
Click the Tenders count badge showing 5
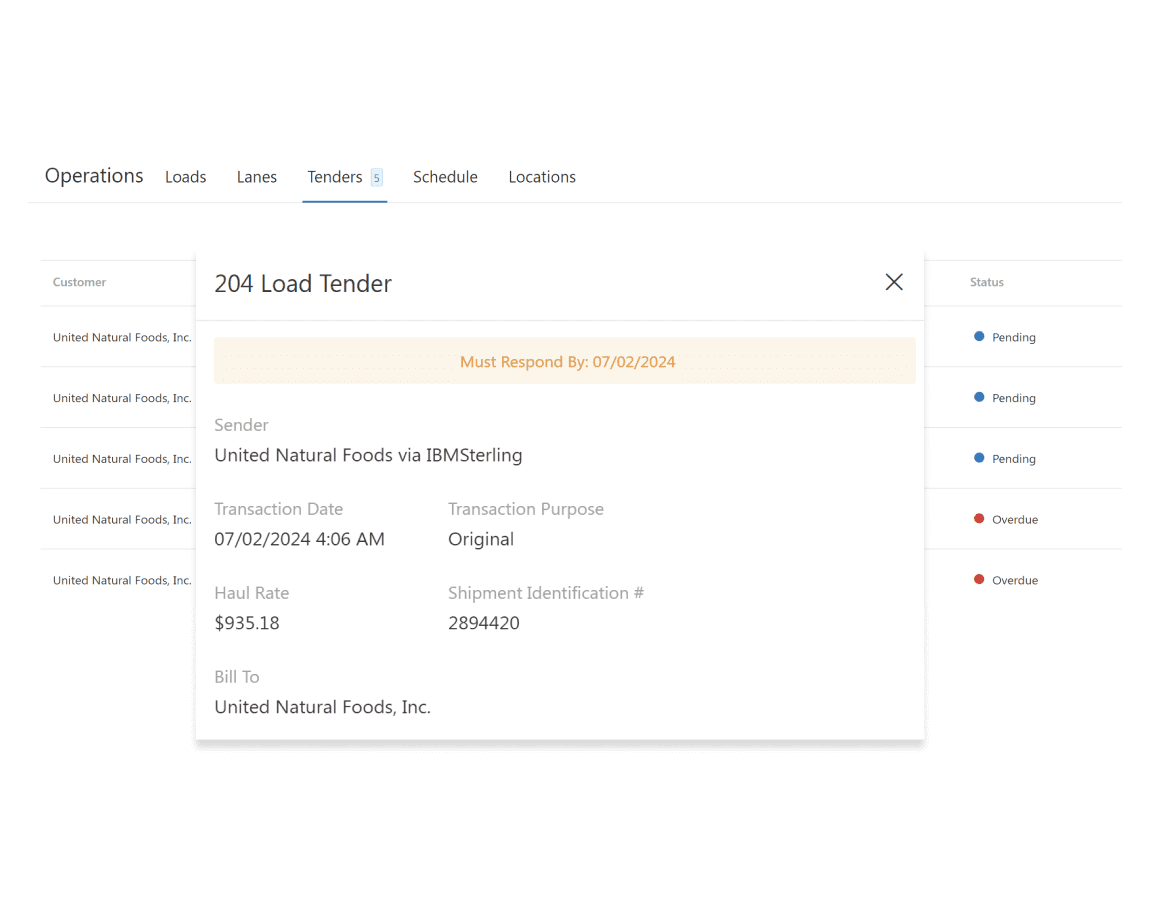point(377,178)
